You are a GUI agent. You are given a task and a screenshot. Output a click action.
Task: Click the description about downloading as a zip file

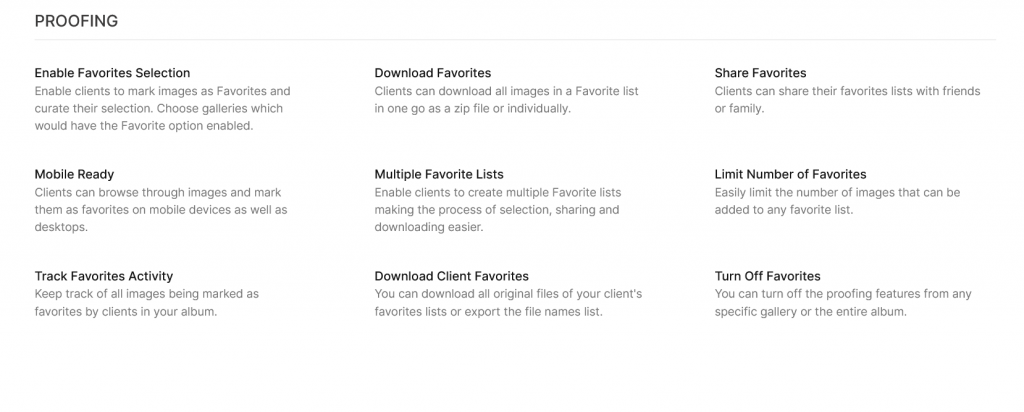pos(506,100)
